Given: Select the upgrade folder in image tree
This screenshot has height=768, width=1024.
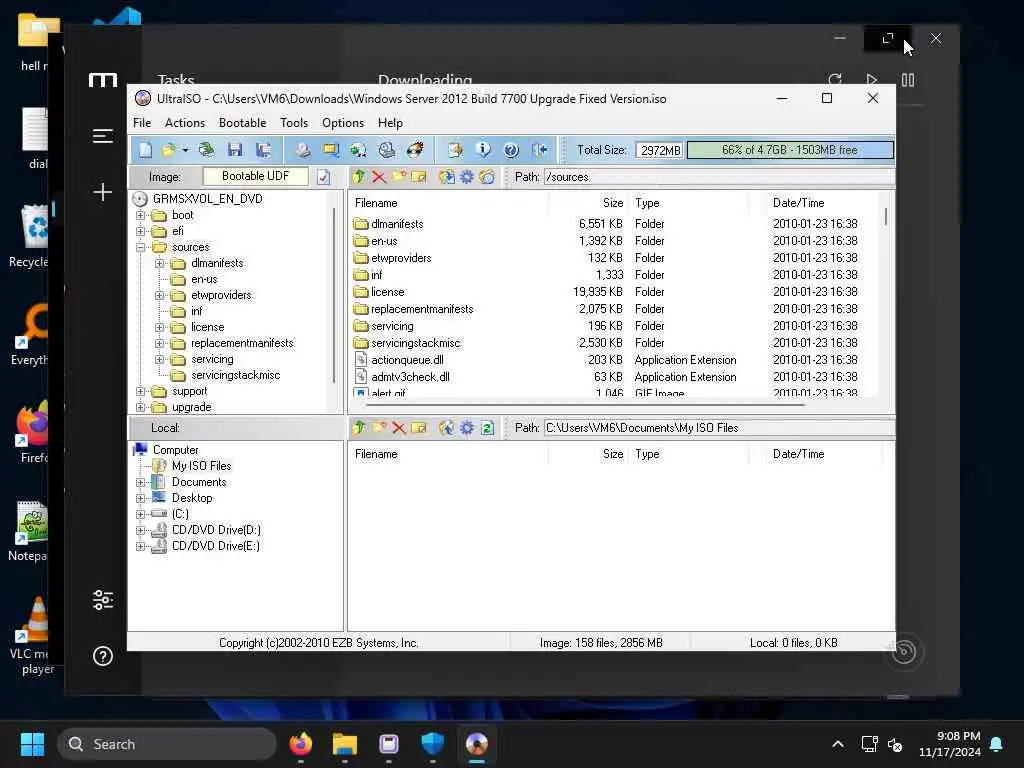Looking at the screenshot, I should click(x=191, y=408).
